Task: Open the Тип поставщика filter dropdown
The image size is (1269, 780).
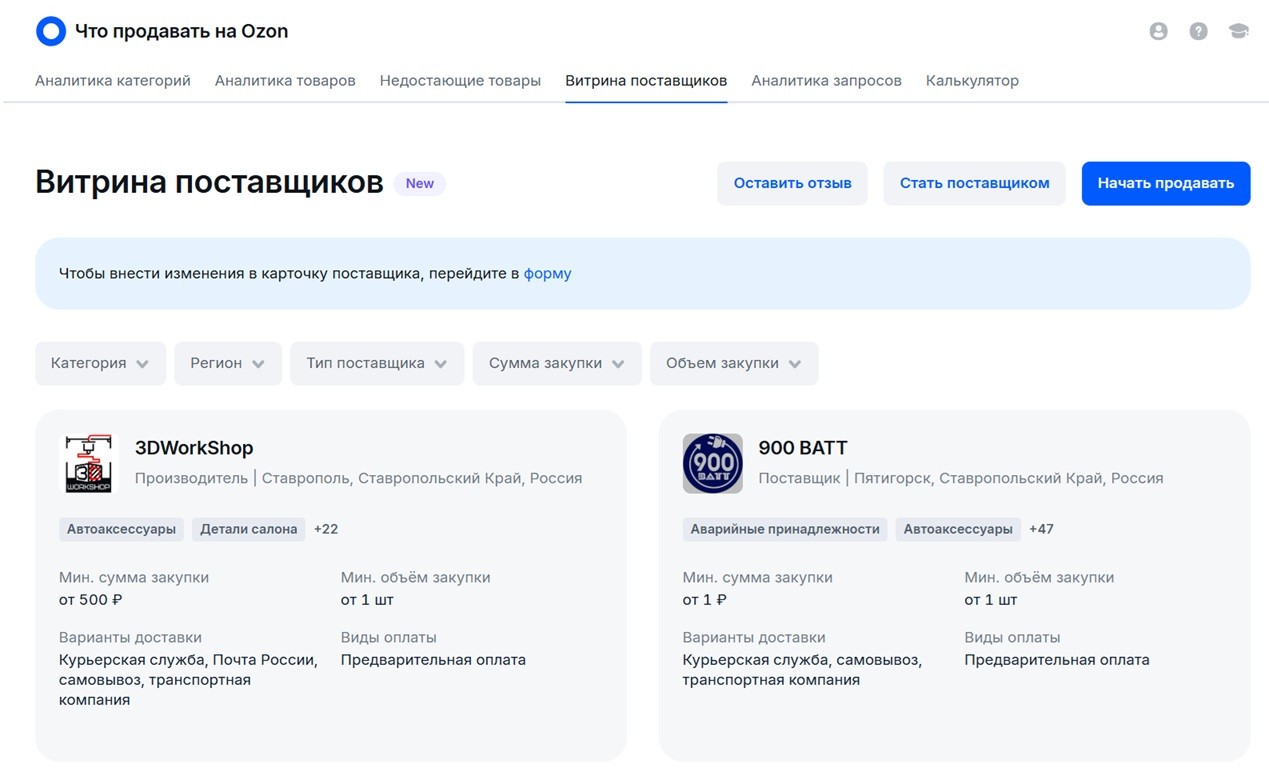Action: click(x=377, y=363)
